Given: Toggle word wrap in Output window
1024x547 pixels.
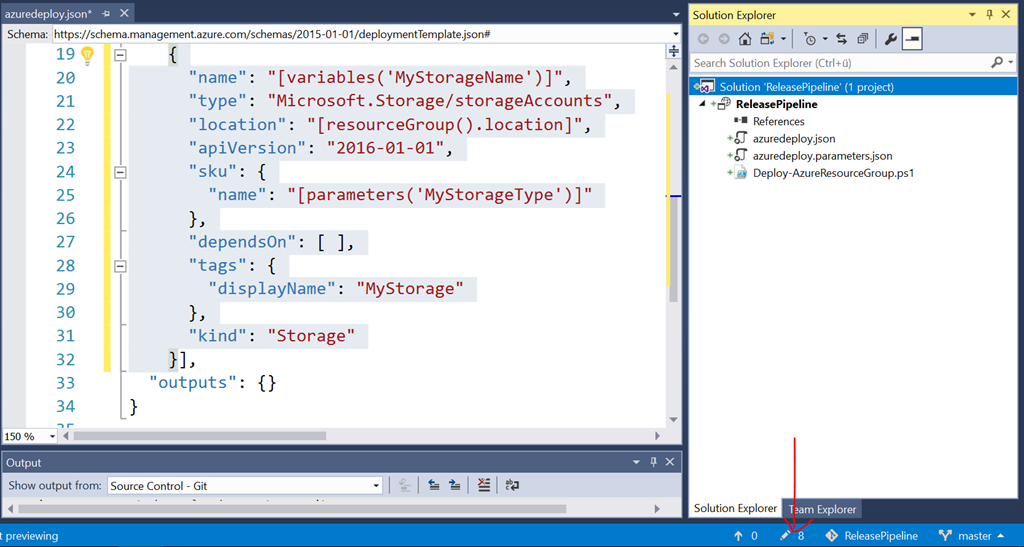Looking at the screenshot, I should (x=512, y=486).
